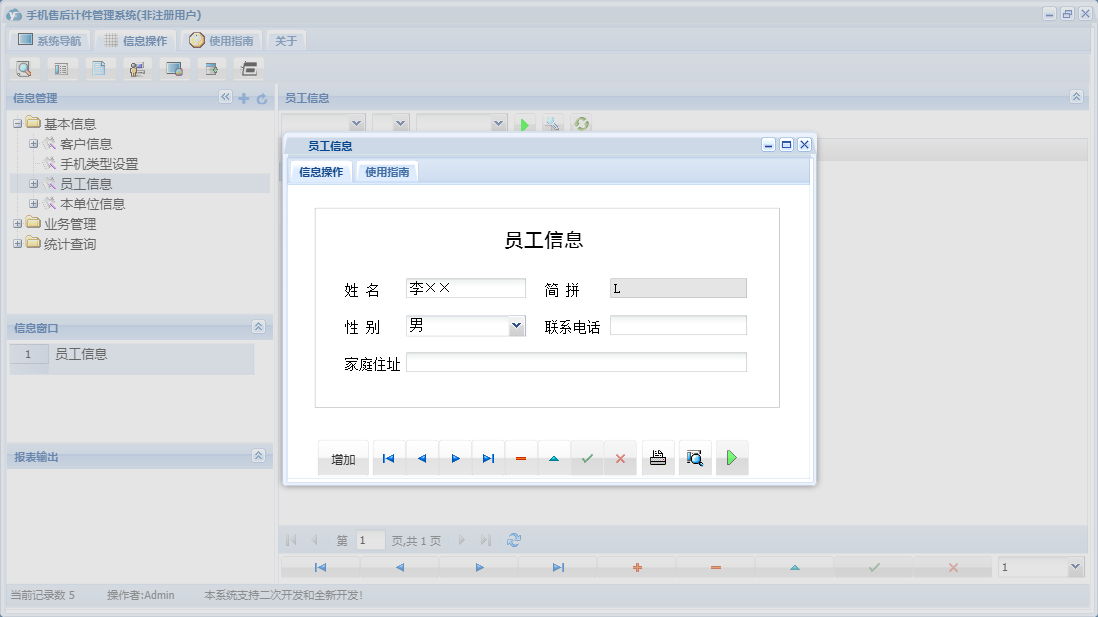Image resolution: width=1098 pixels, height=617 pixels.
Task: Switch to the 使用指南 tab in the dialog
Action: (387, 171)
